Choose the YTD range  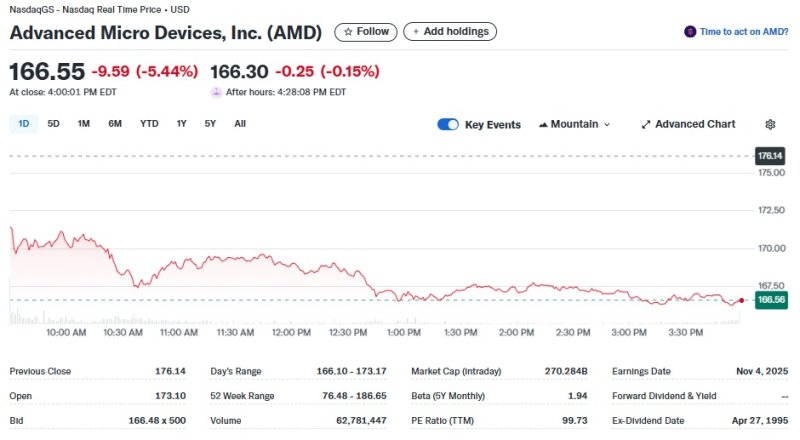pos(149,124)
